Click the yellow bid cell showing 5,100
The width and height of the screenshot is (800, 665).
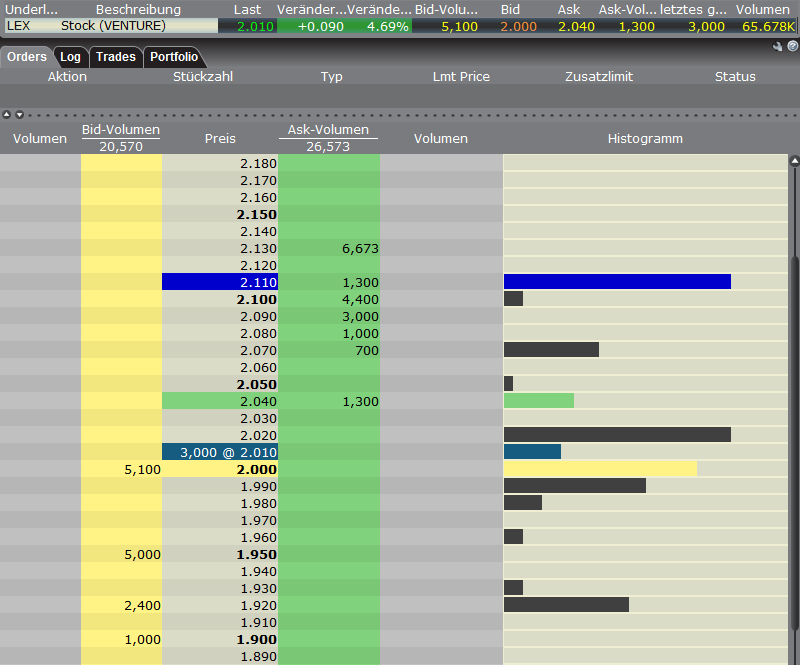[121, 469]
